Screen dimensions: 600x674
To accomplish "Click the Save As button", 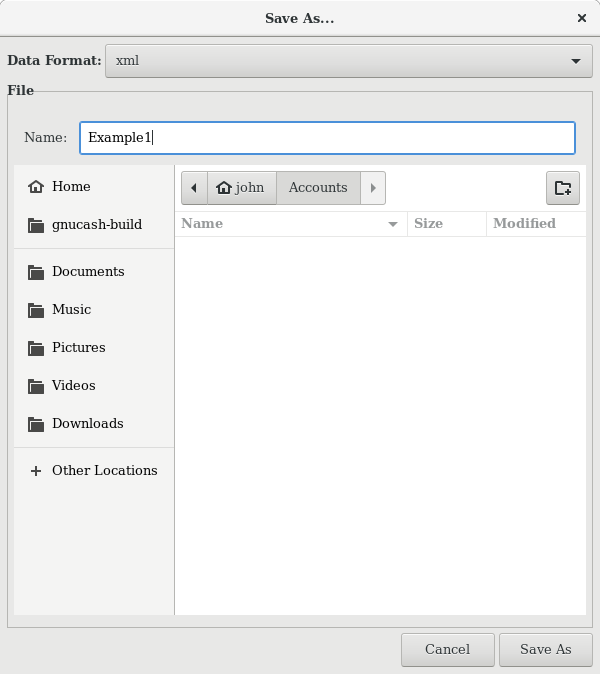I will (545, 649).
